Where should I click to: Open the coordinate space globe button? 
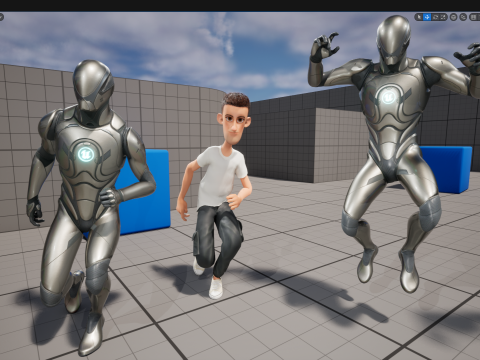(x=453, y=17)
